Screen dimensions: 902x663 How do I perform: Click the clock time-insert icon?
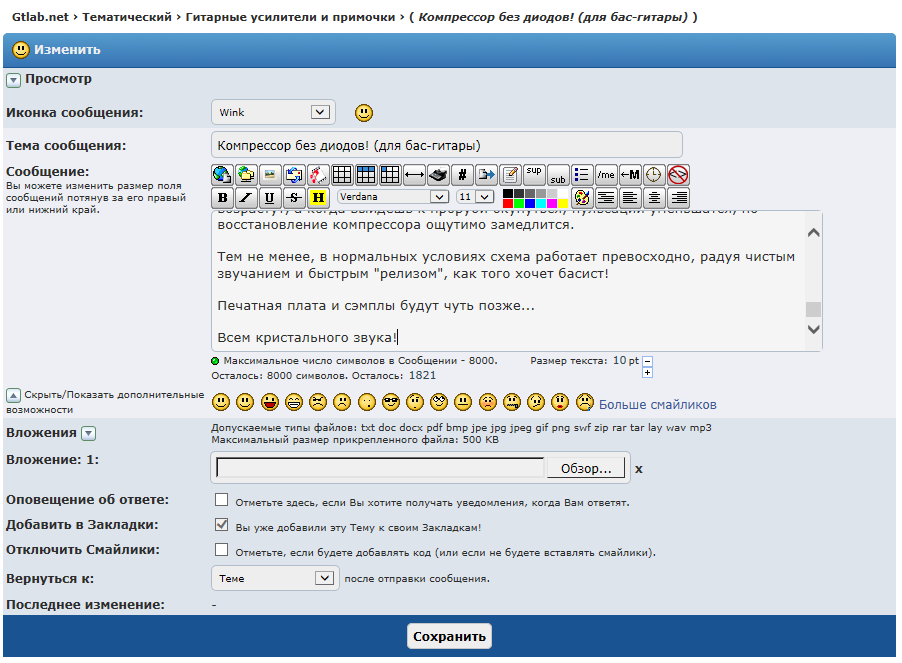pos(654,174)
